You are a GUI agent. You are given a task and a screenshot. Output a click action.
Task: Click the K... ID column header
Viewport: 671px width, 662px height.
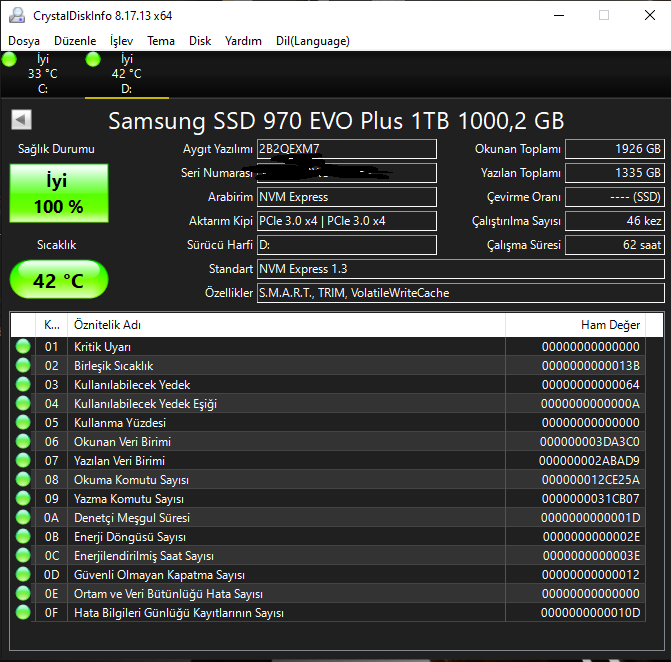(x=51, y=325)
